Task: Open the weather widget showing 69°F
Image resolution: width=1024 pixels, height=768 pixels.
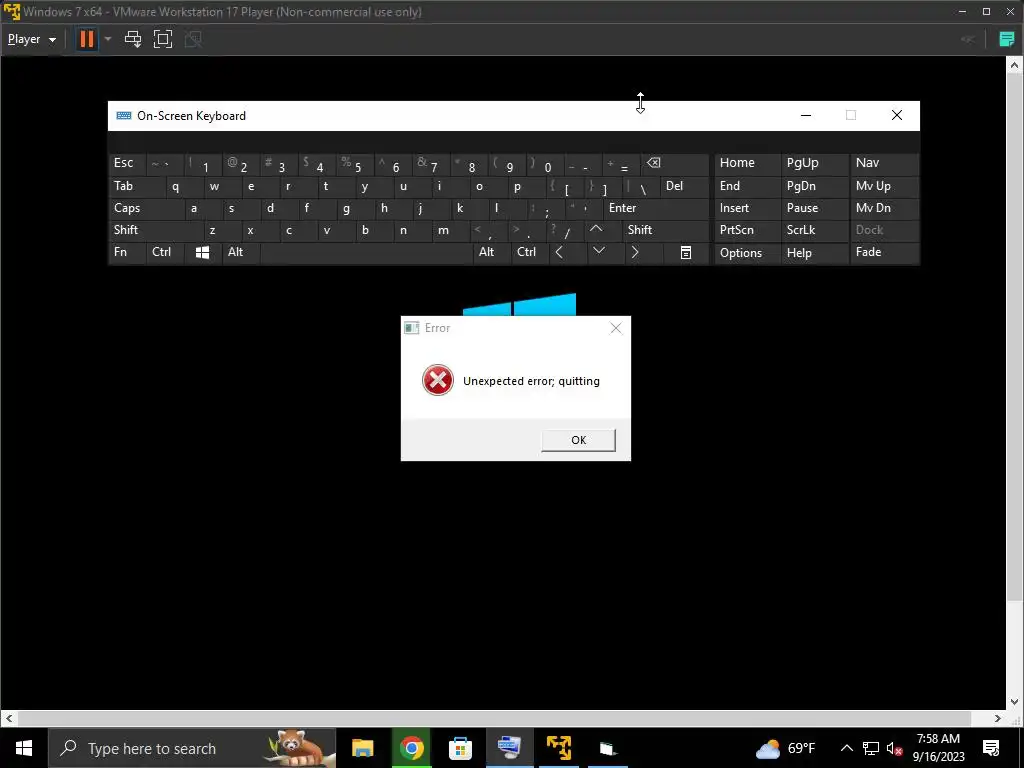Action: pyautogui.click(x=786, y=748)
